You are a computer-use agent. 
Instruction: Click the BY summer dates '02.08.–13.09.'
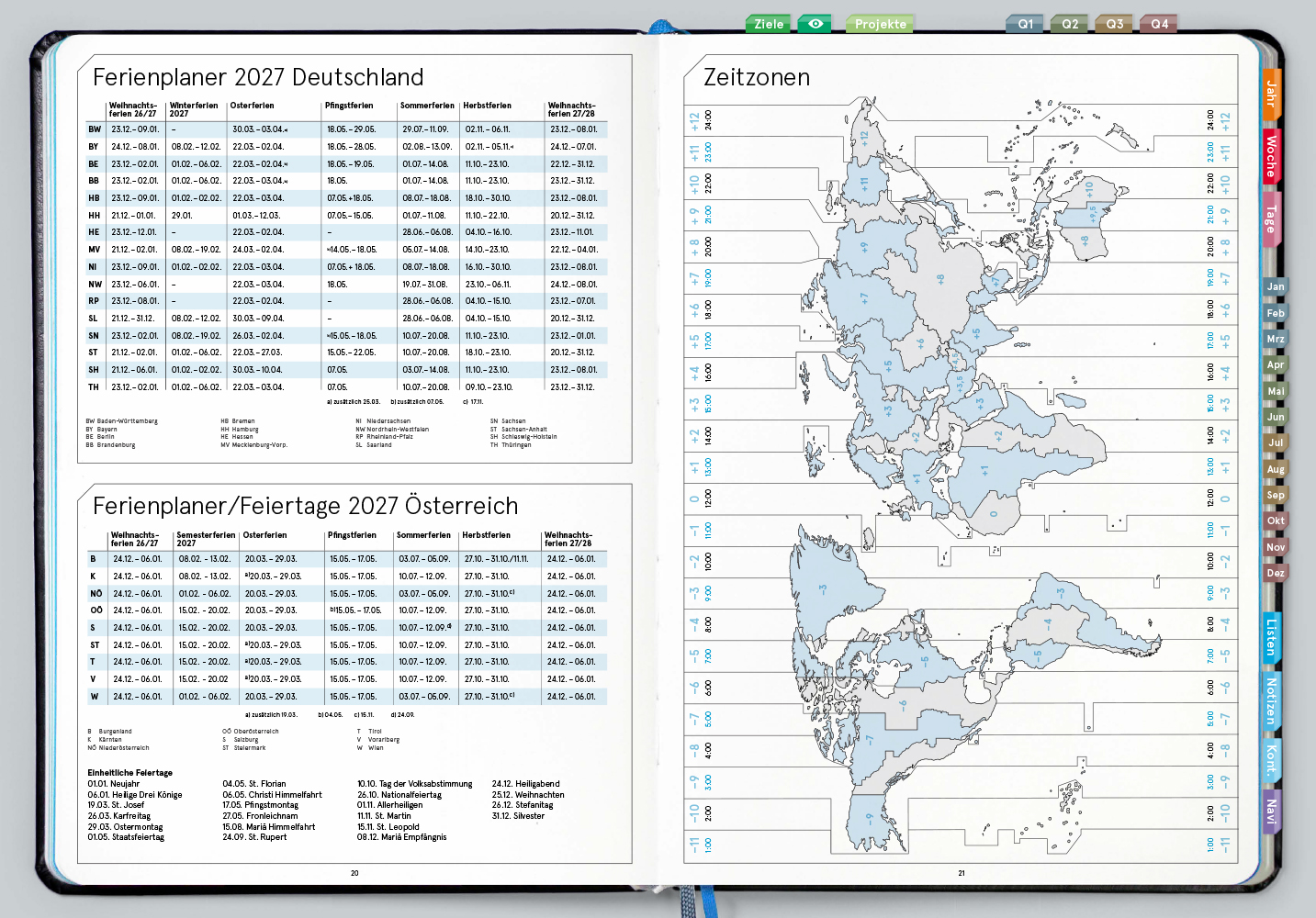(x=427, y=147)
